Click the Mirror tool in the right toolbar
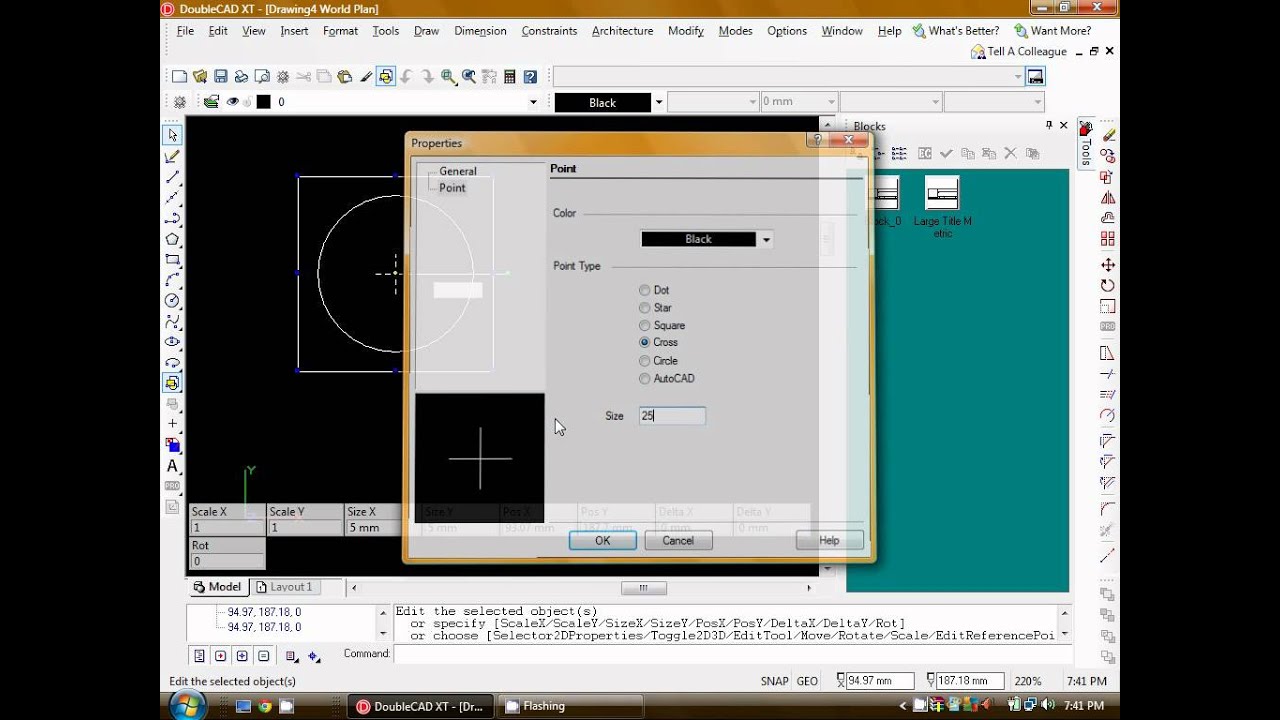The height and width of the screenshot is (720, 1280). 1107,198
